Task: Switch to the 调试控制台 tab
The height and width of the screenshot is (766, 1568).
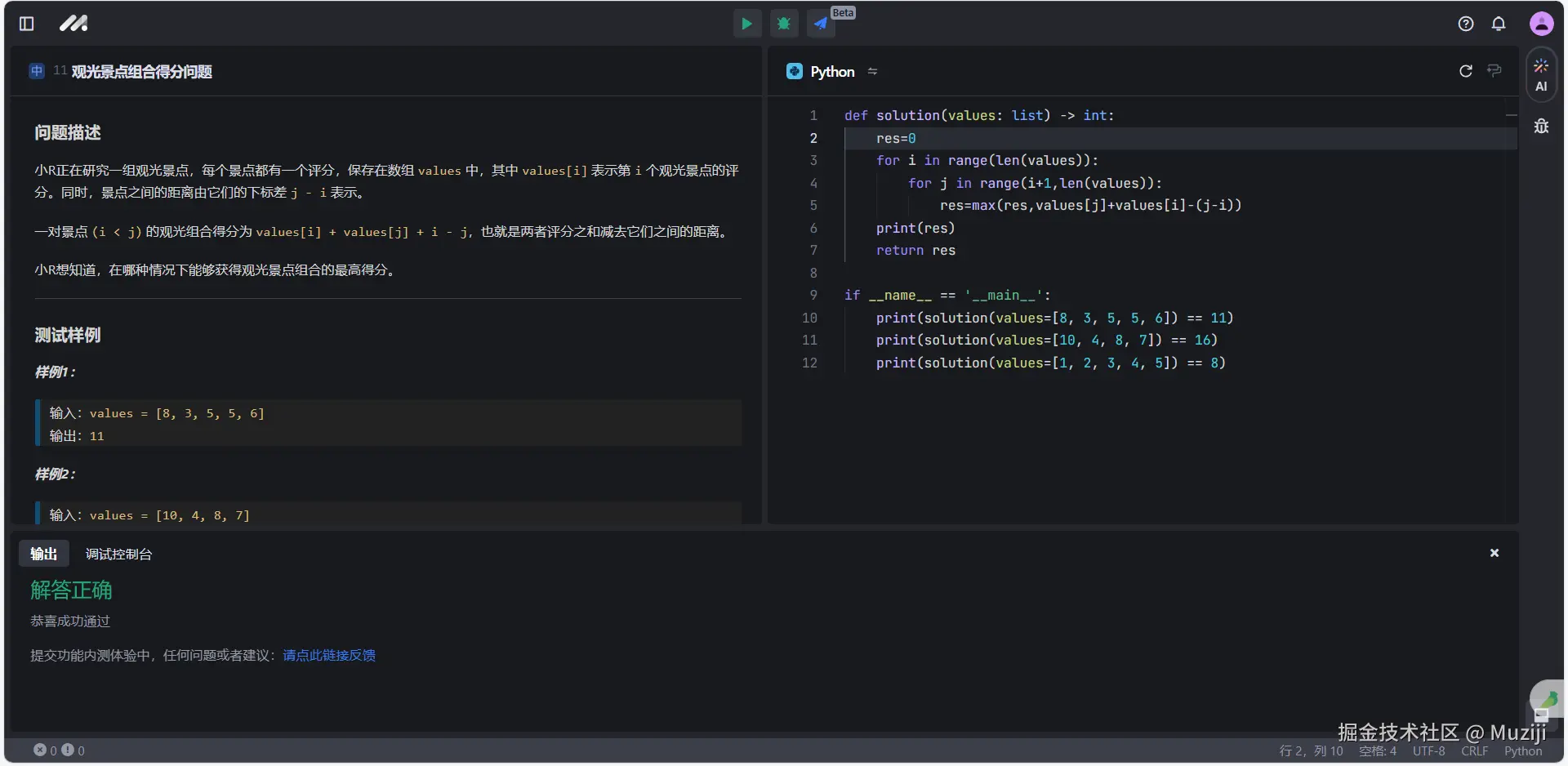Action: [118, 554]
